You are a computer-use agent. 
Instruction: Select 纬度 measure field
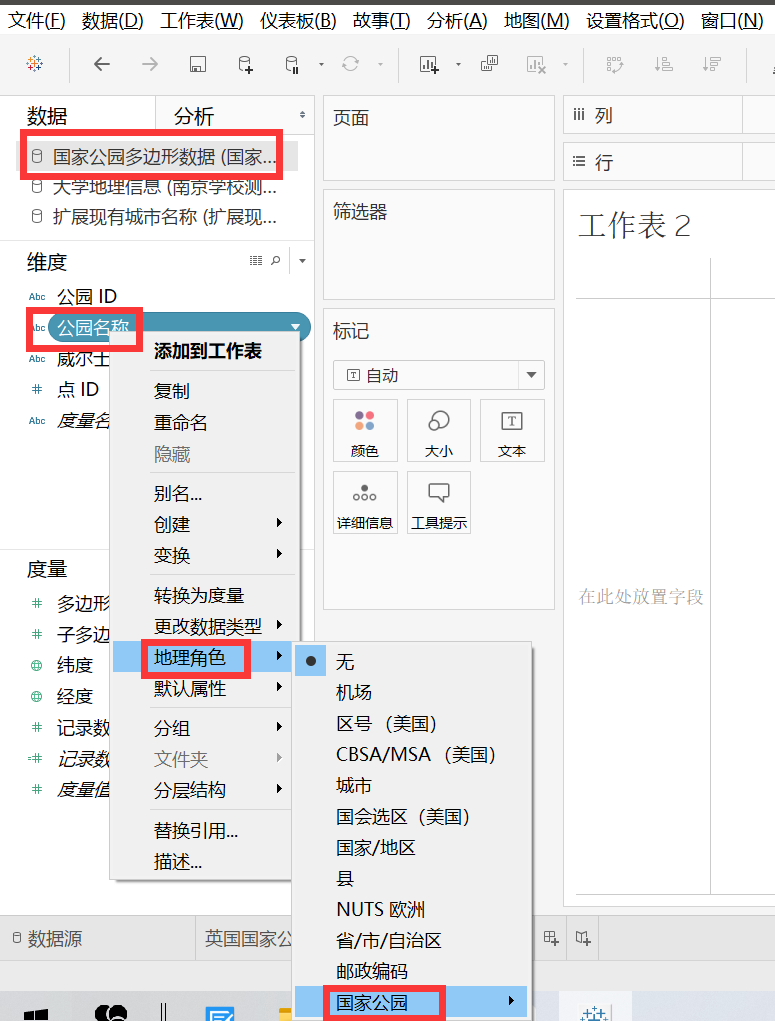point(74,665)
